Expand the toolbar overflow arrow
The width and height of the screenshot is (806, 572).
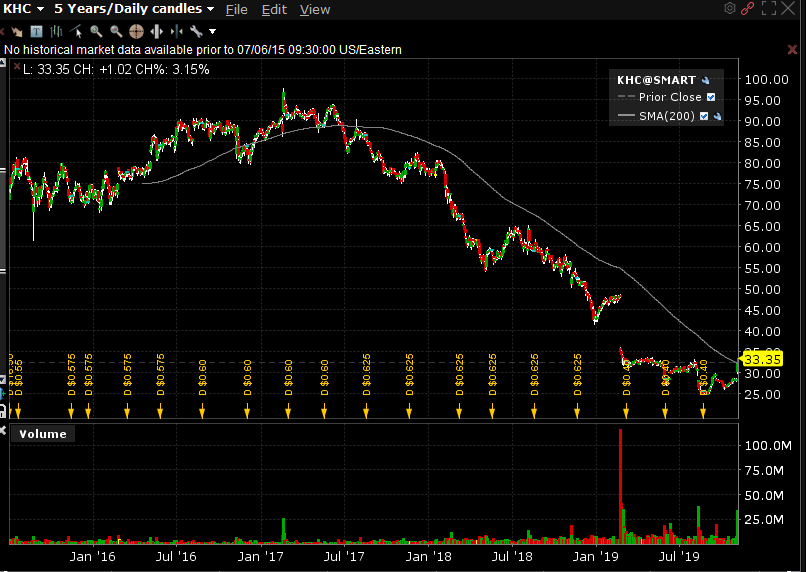(212, 31)
